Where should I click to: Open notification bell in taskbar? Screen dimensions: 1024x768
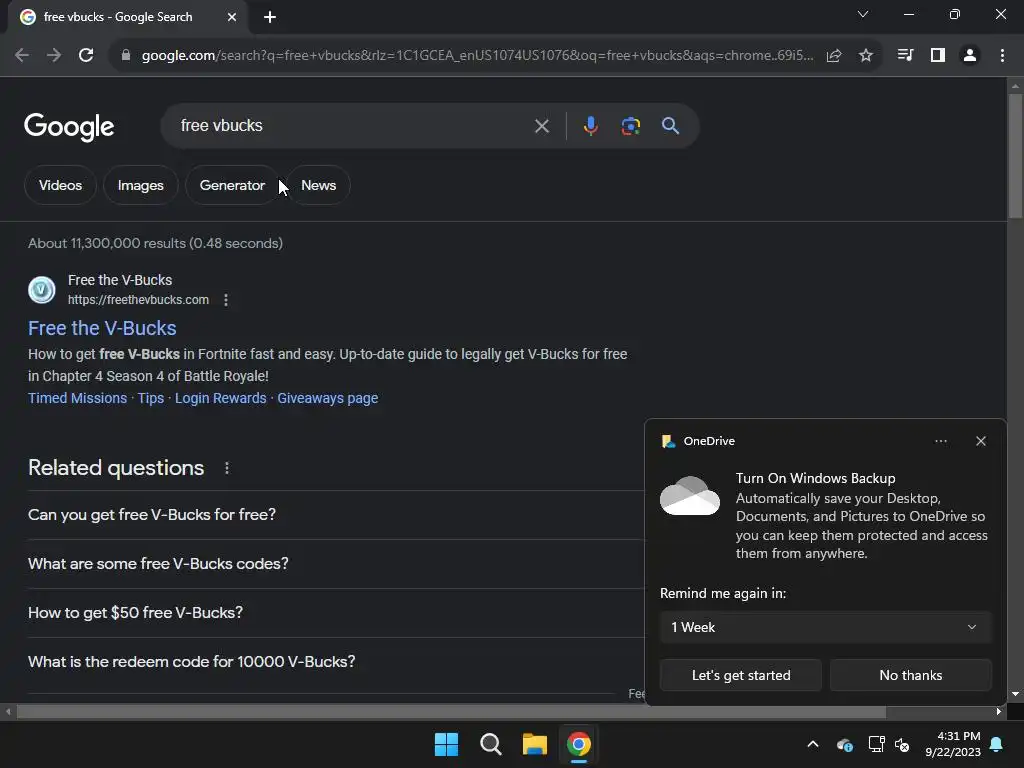point(997,744)
